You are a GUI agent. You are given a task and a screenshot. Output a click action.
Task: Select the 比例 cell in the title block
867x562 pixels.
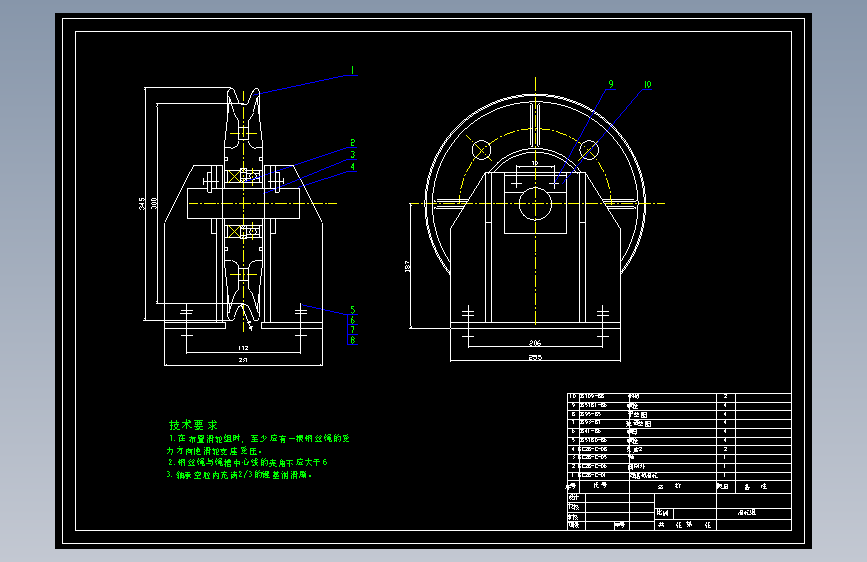tap(663, 513)
